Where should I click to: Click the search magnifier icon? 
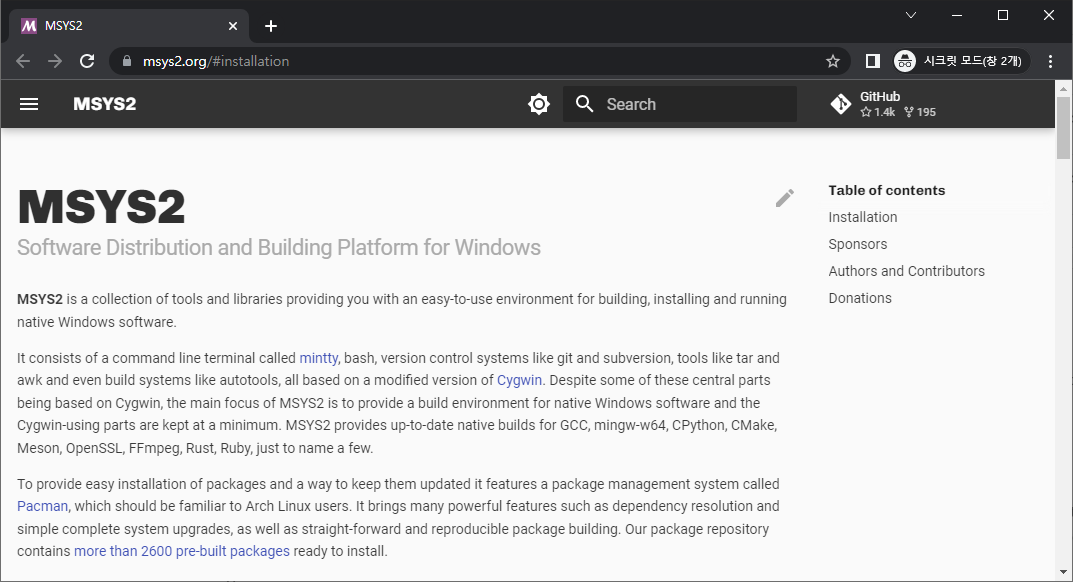[584, 104]
